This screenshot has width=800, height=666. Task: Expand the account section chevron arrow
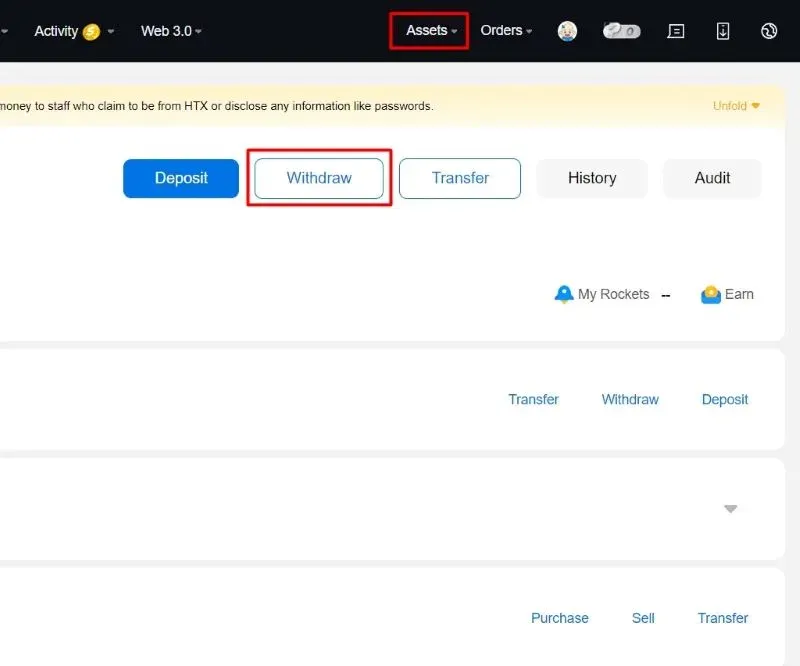(731, 508)
